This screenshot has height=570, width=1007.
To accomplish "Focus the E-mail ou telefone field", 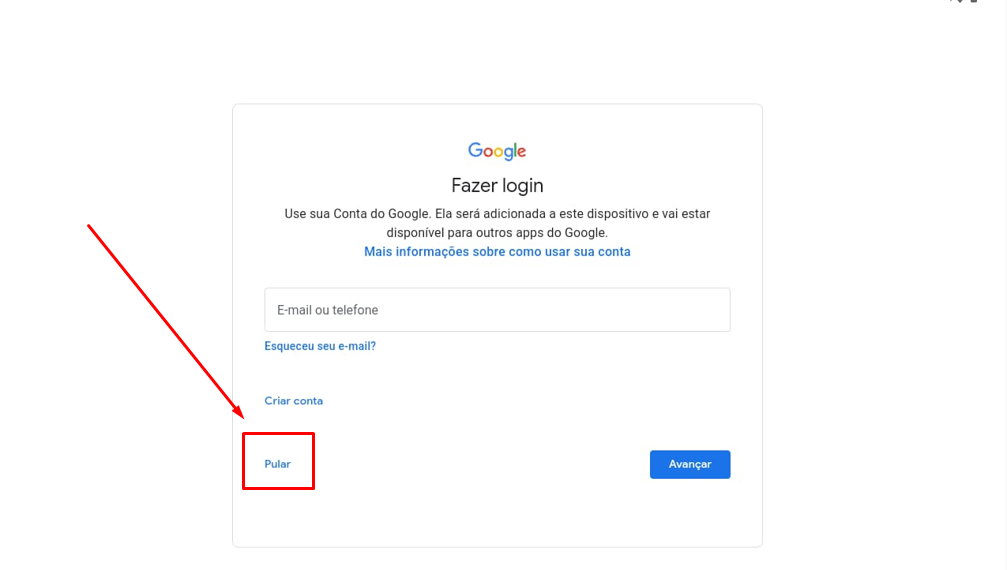I will pos(497,310).
